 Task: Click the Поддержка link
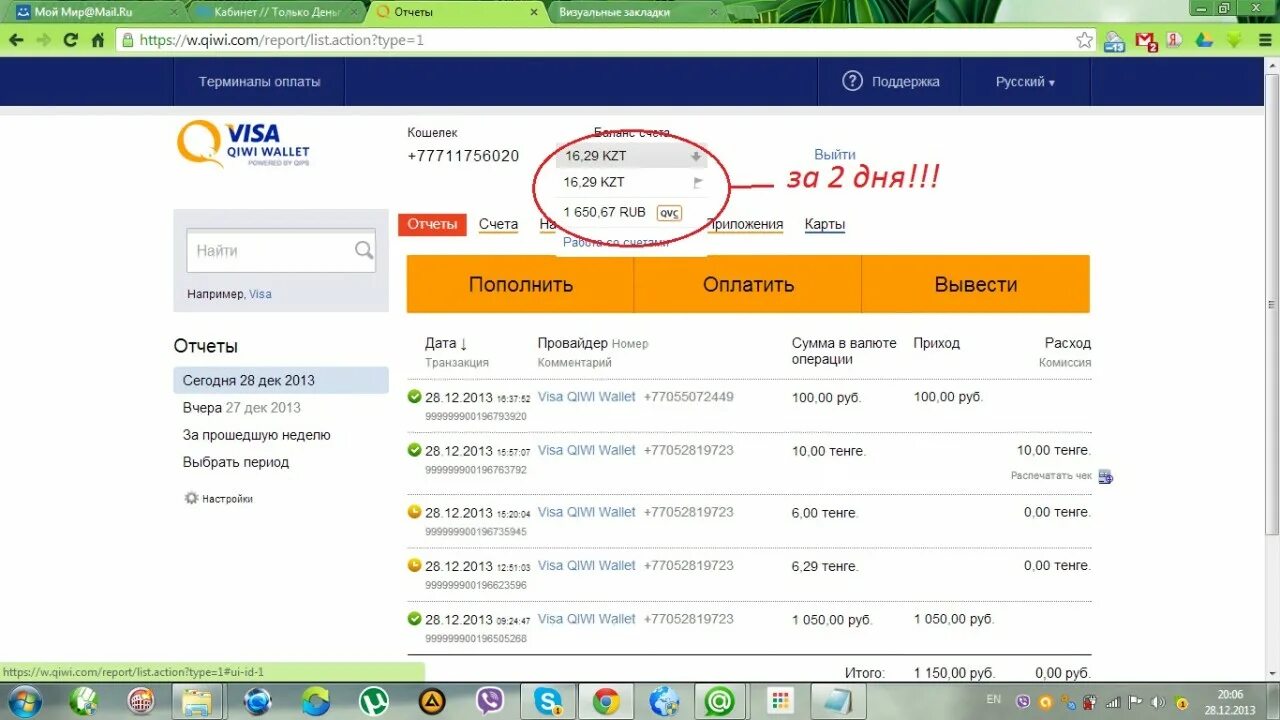(905, 82)
